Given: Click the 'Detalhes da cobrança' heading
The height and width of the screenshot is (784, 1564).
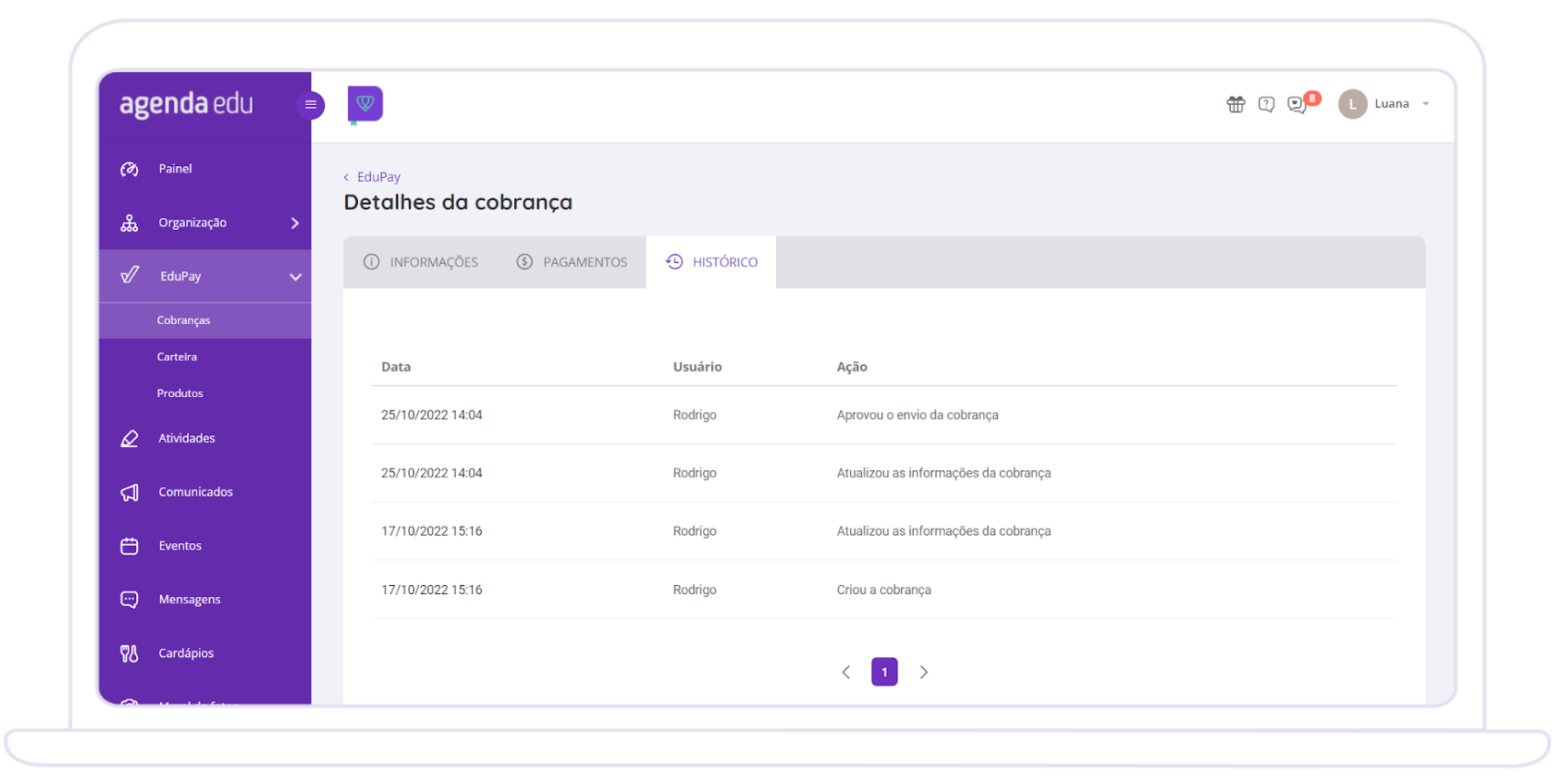Looking at the screenshot, I should pyautogui.click(x=458, y=203).
